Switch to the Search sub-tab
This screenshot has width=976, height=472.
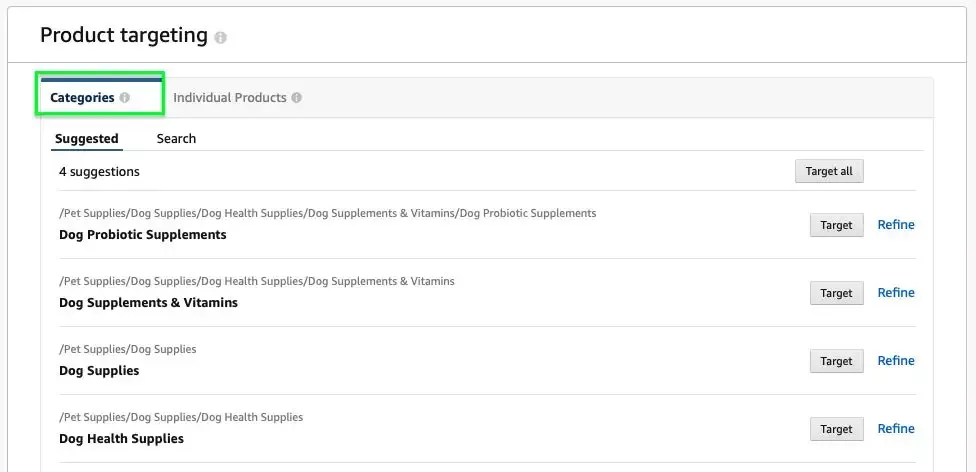point(176,139)
